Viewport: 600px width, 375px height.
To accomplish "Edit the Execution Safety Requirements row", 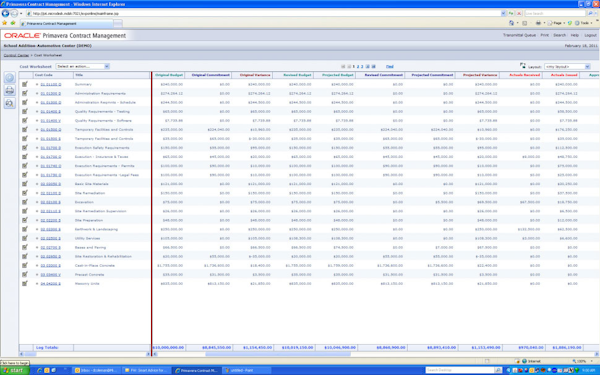I will 25,147.
